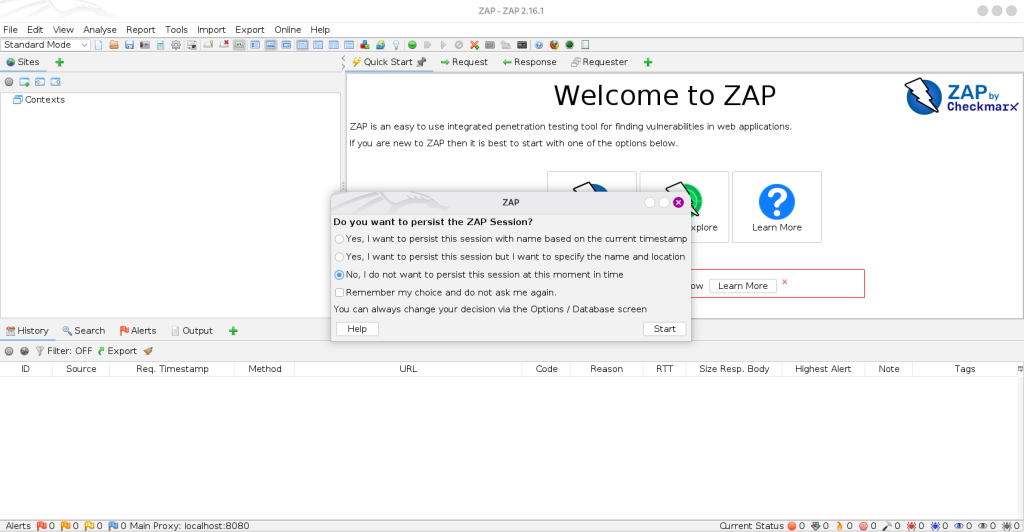Click the broom clear history icon
This screenshot has width=1024, height=532.
point(148,351)
